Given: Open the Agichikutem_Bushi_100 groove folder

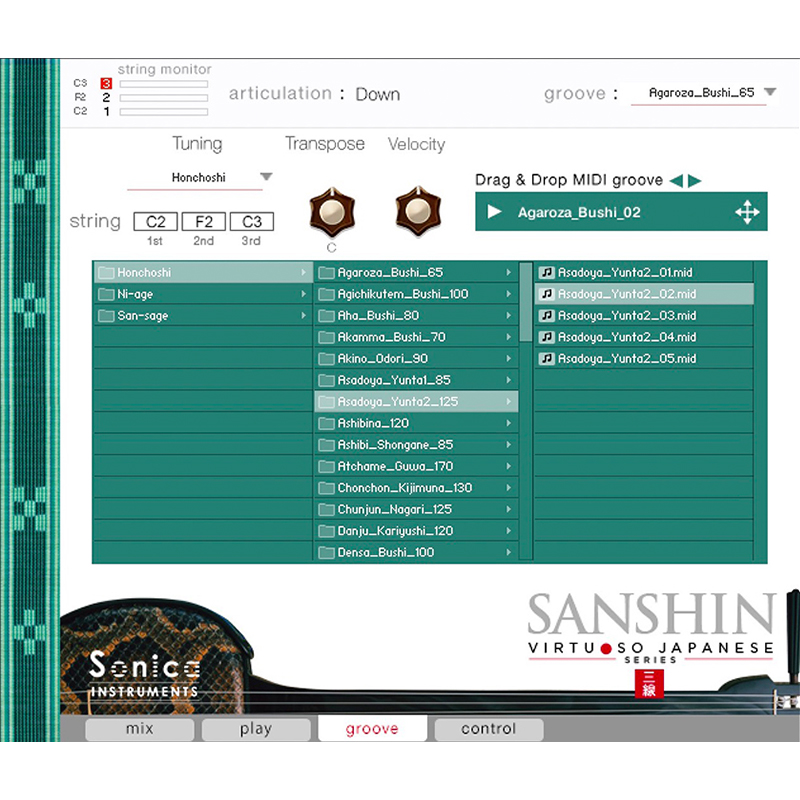Looking at the screenshot, I should point(416,294).
